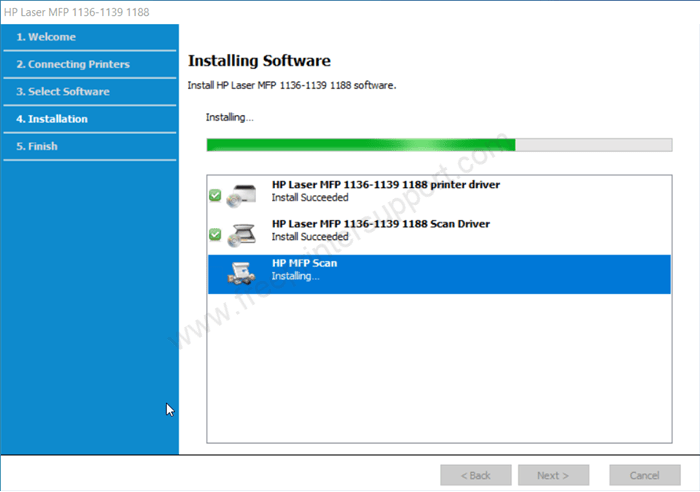Click the Installing Software heading

pos(259,61)
